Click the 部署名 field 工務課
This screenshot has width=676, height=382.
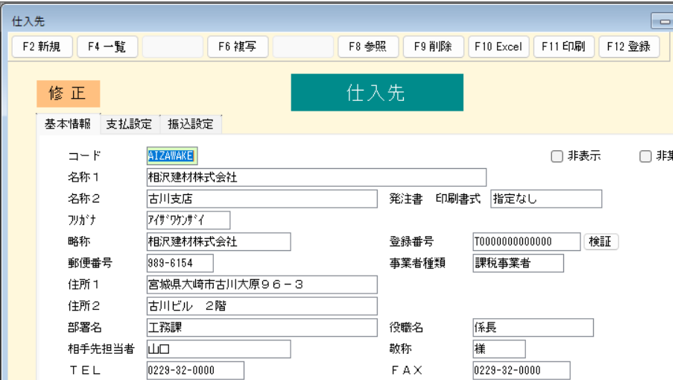click(262, 328)
